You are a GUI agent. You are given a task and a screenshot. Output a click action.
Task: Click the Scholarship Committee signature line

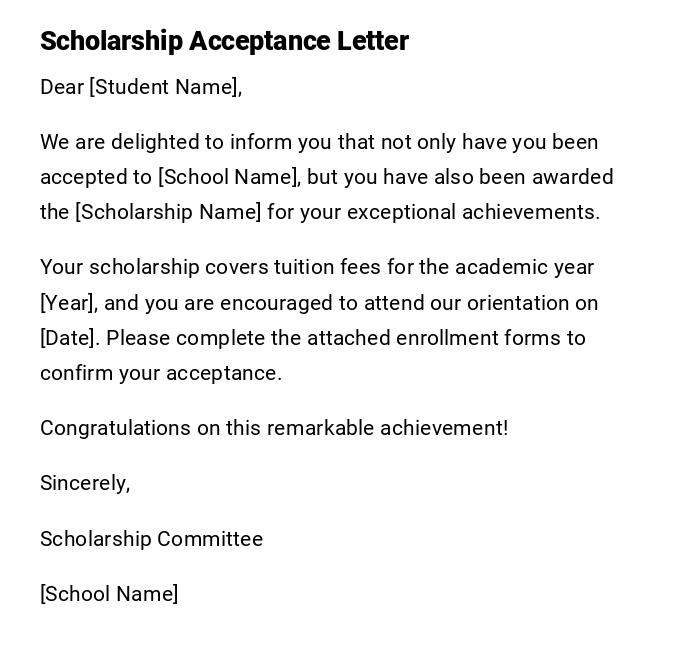151,539
